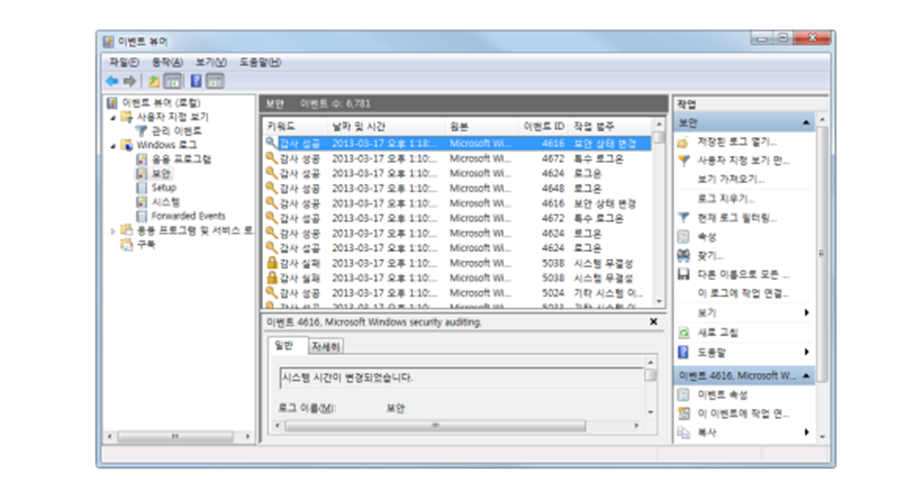Select the 보안 log icon in the tree
The image size is (924, 503).
[141, 174]
